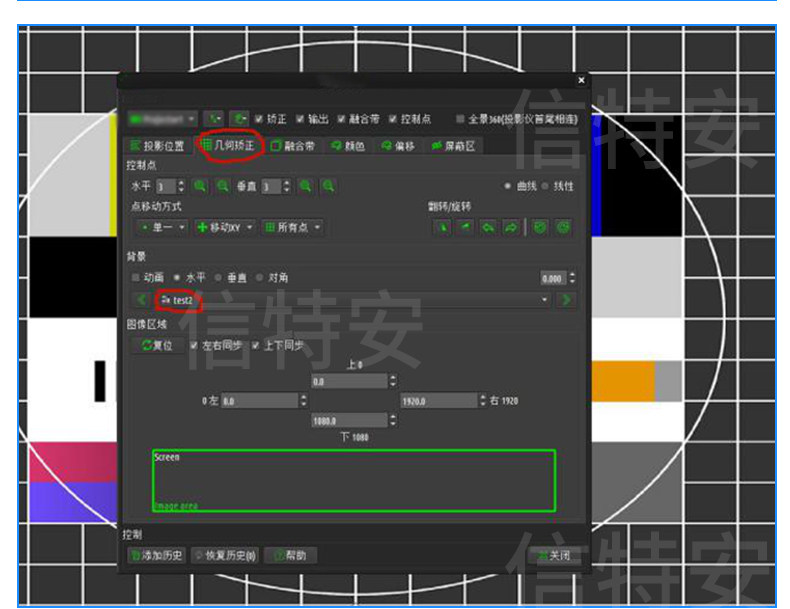Adjust the 0.000 value stepper arrows

572,278
